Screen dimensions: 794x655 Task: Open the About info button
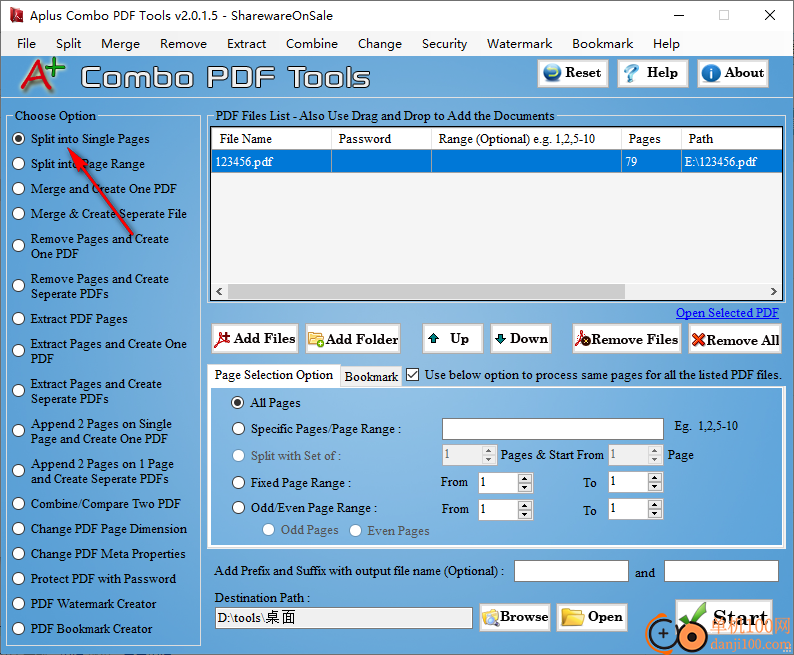pyautogui.click(x=733, y=73)
